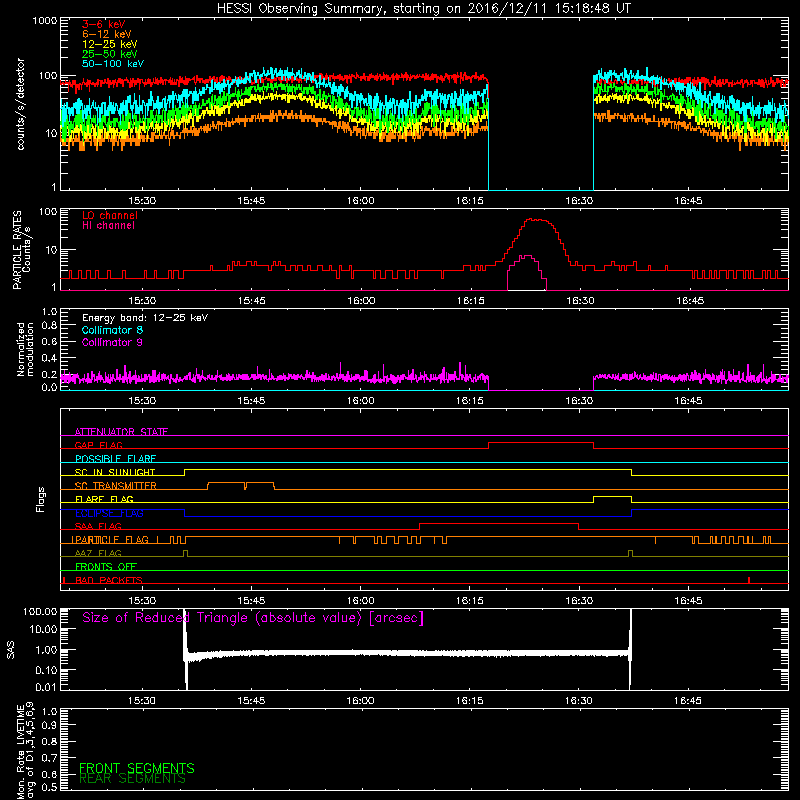Click the raised SAA FLAG segment
The width and height of the screenshot is (800, 800).
tap(498, 523)
